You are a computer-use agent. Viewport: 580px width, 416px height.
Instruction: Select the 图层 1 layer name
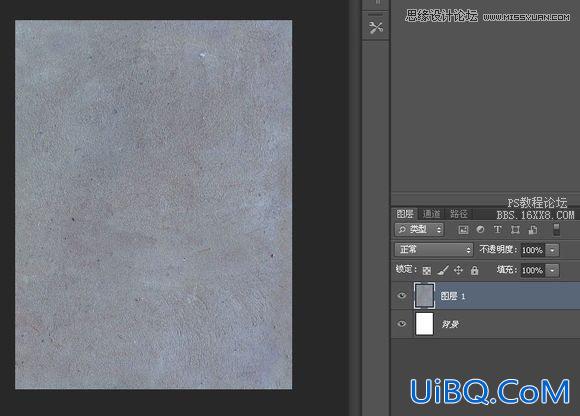(x=453, y=296)
